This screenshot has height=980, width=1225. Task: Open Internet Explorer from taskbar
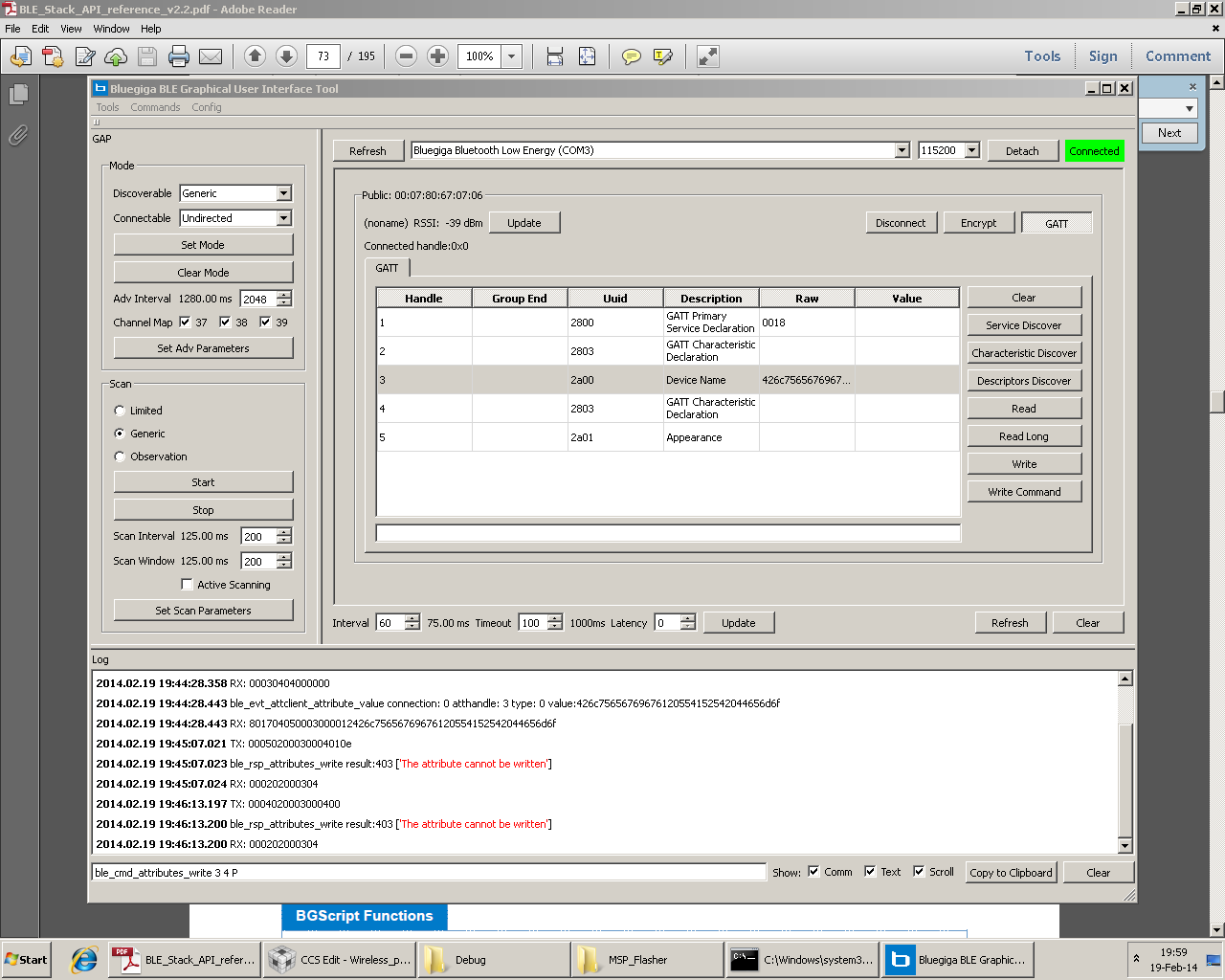tap(83, 960)
